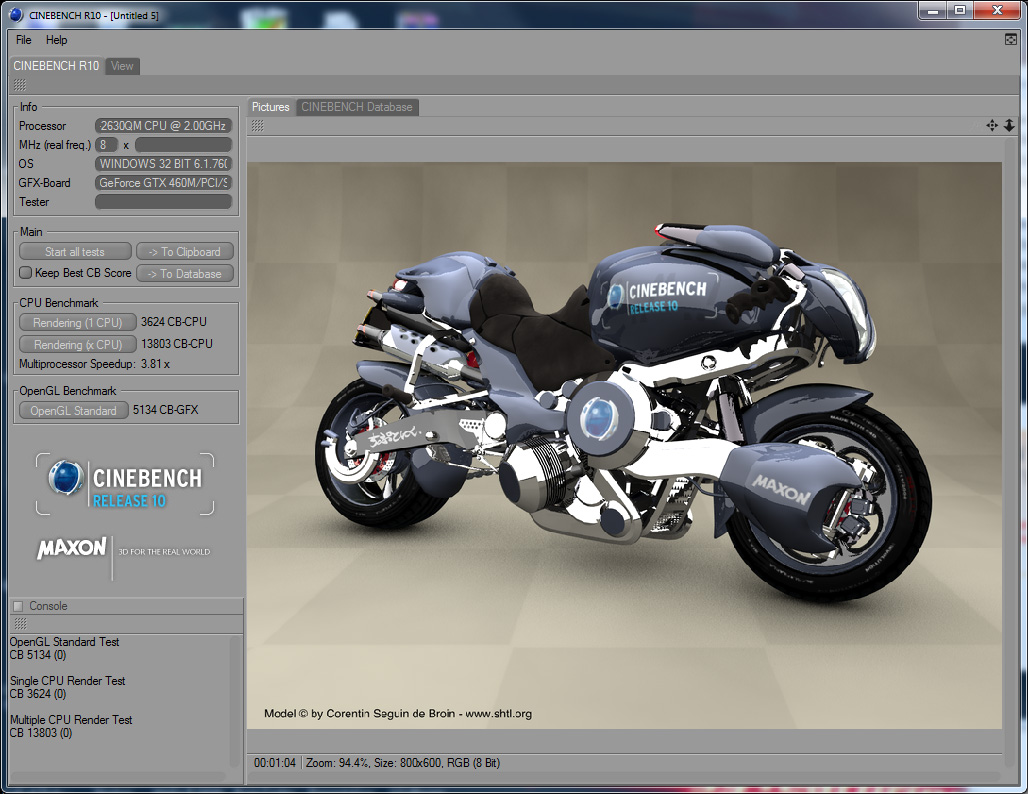The width and height of the screenshot is (1028, 794).
Task: Click the Single CPU Render Test console line
Action: coord(68,681)
